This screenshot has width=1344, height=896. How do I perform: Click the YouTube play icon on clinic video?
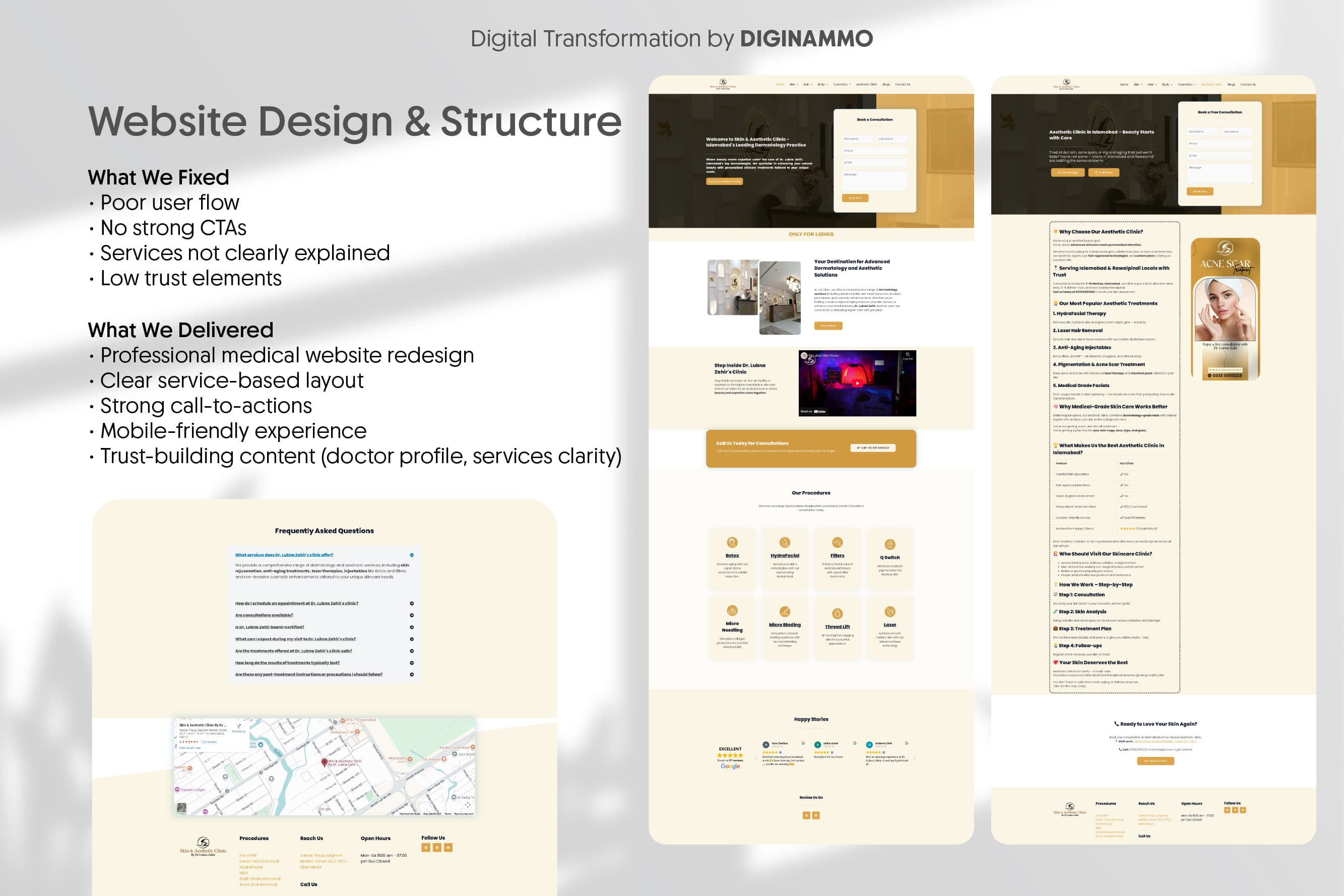[857, 383]
